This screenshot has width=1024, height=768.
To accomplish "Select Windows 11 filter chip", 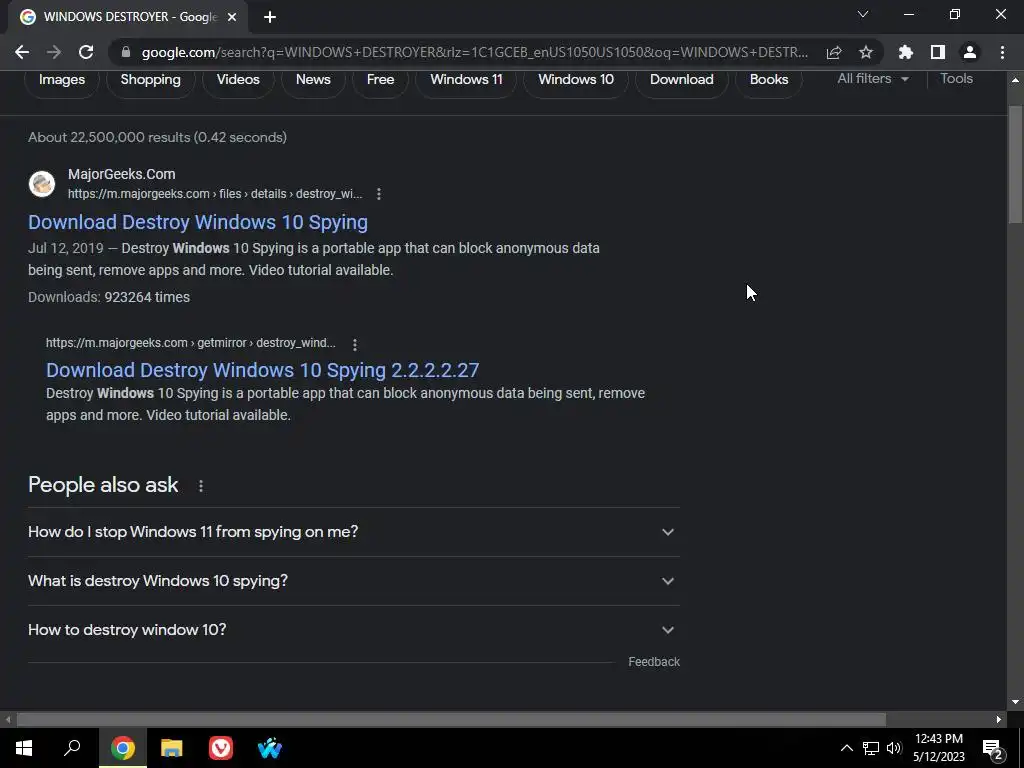I will click(466, 80).
